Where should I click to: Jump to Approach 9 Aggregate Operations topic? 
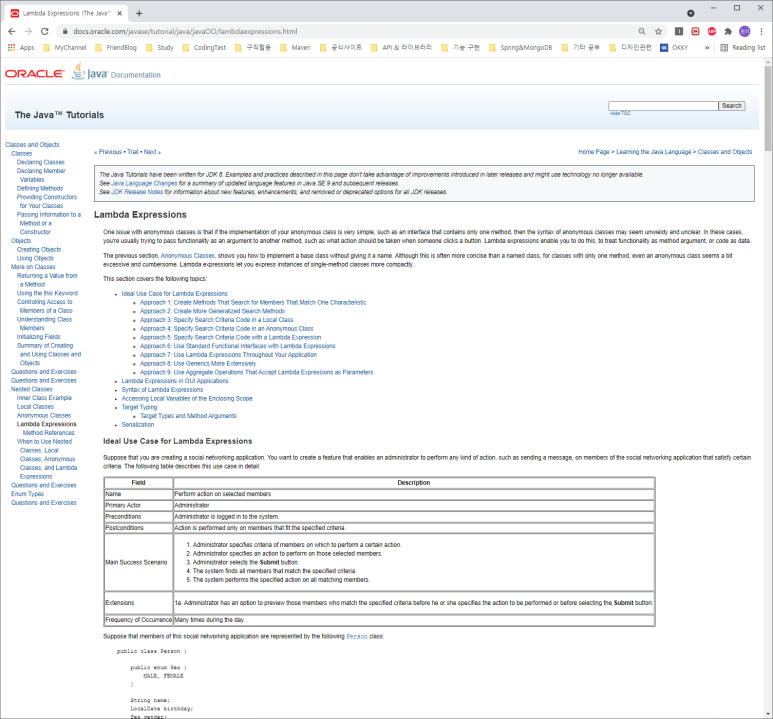coord(256,372)
